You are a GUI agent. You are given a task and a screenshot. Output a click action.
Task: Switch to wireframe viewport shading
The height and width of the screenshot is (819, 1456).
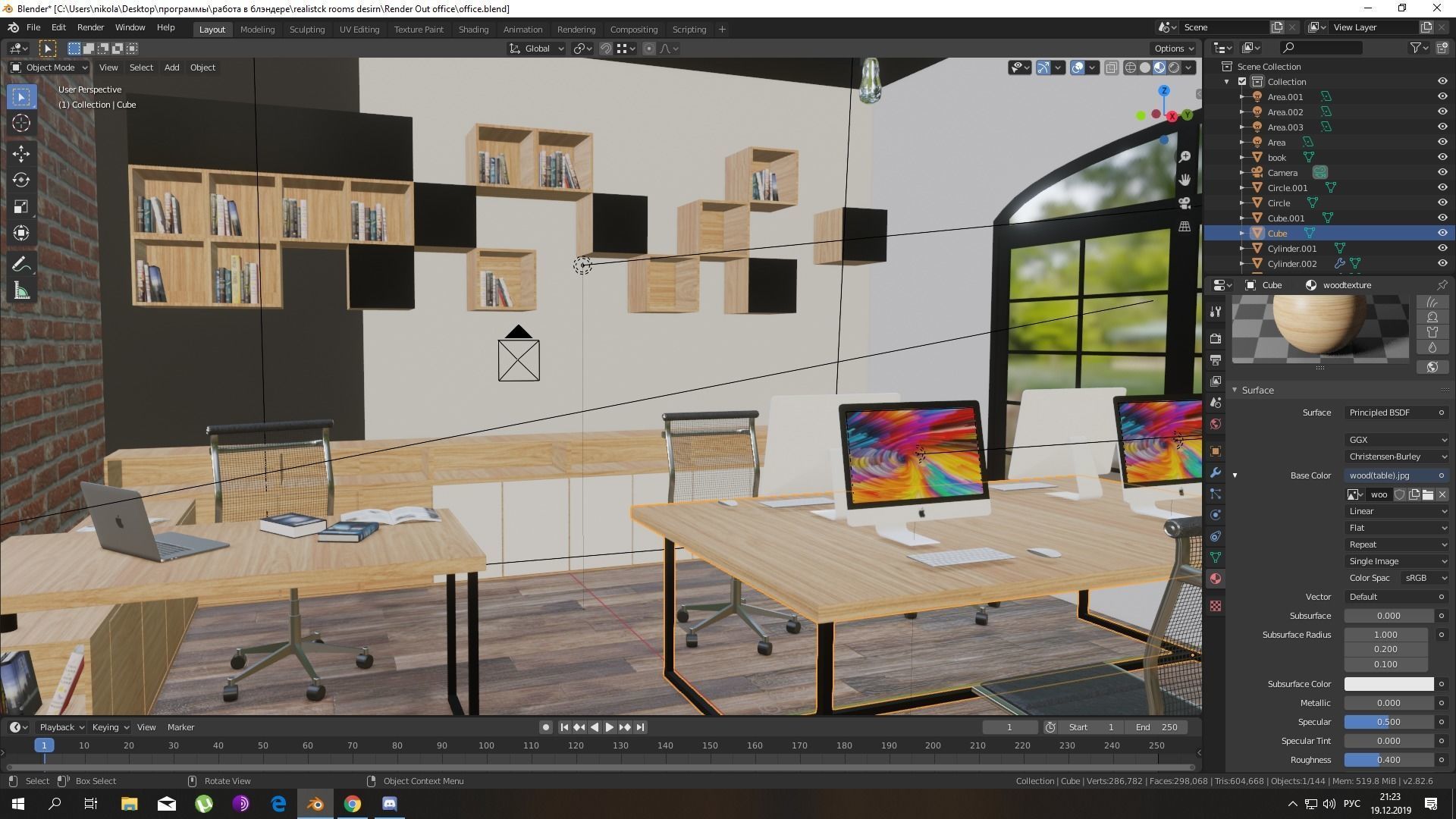point(1130,67)
